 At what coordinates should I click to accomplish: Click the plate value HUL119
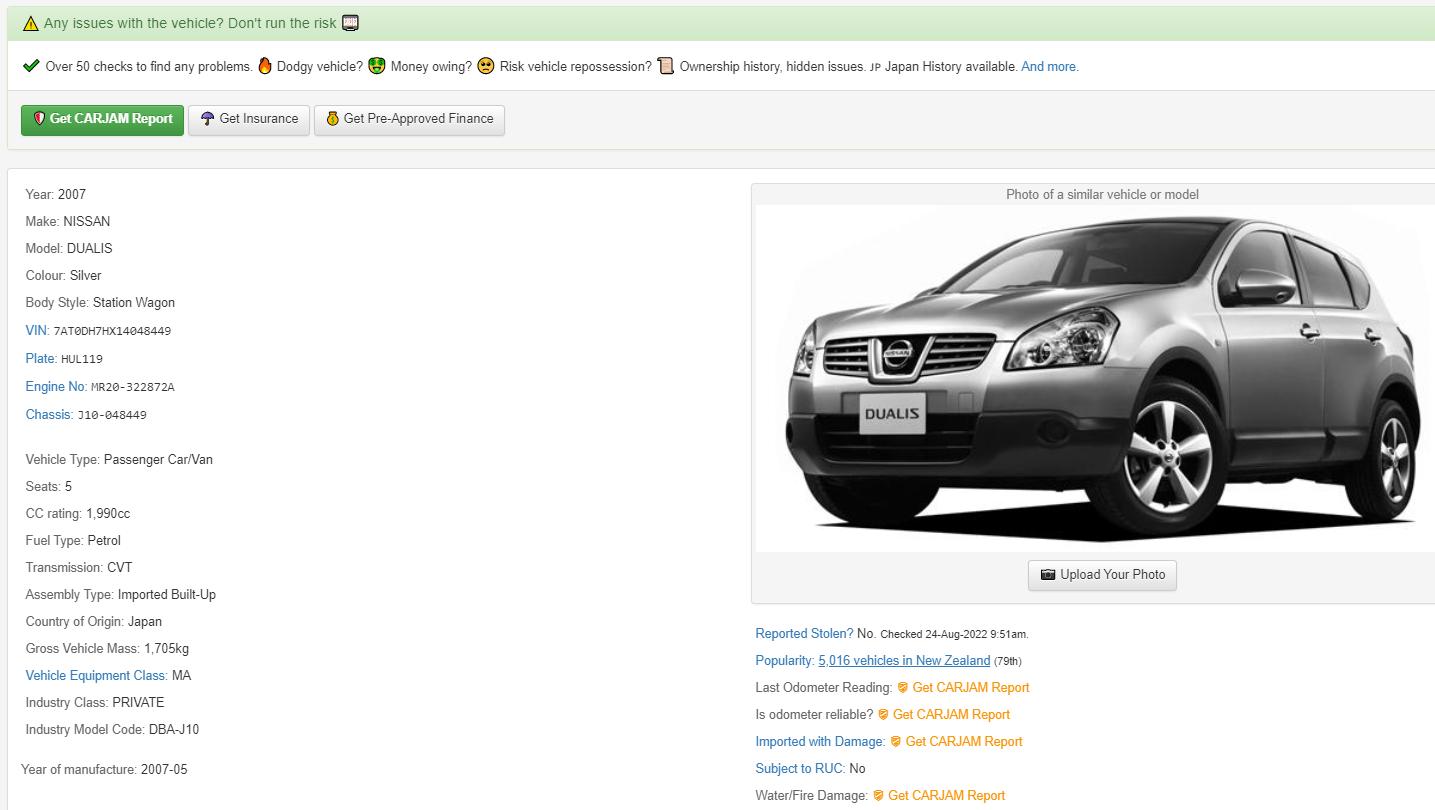(82, 359)
